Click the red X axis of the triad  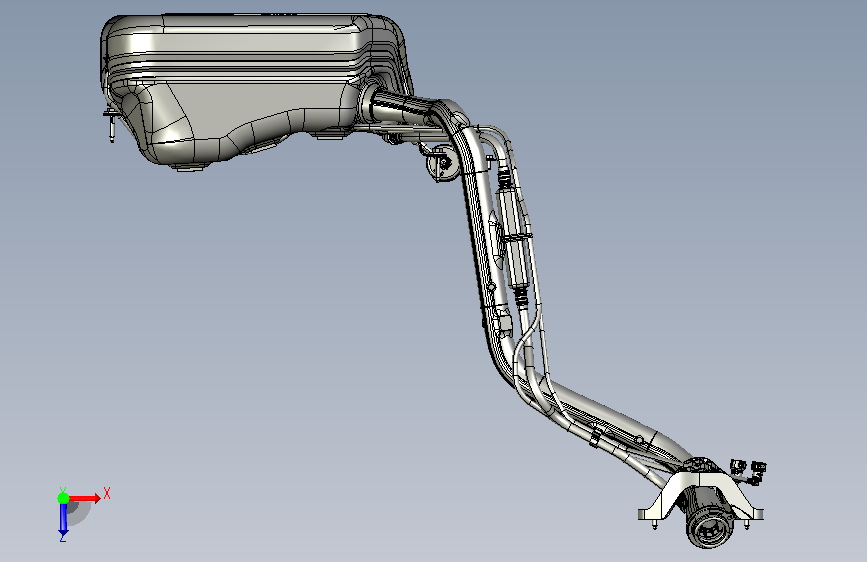[x=85, y=498]
